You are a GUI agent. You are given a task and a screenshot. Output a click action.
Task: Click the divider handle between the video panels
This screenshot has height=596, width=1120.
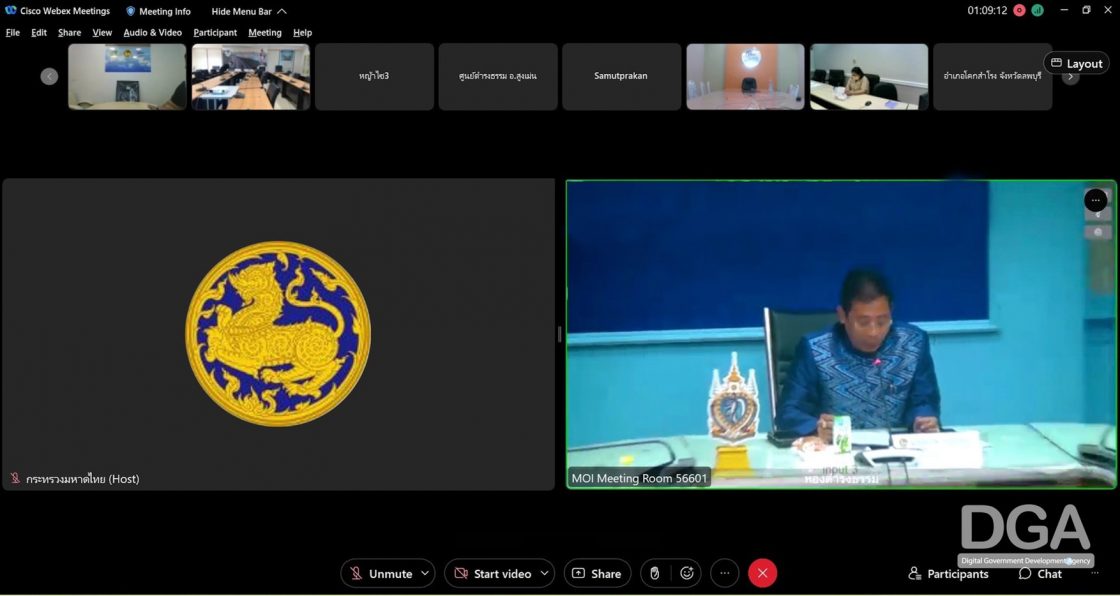coord(559,334)
